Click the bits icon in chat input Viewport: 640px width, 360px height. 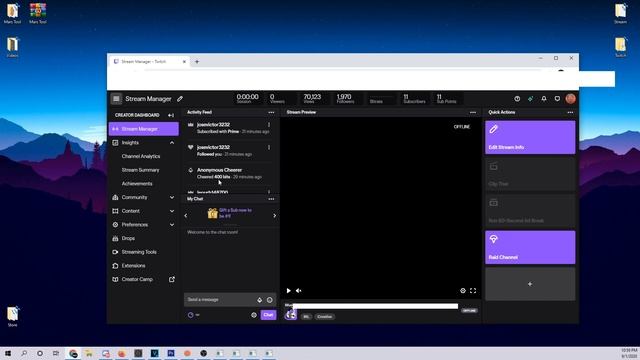tap(260, 300)
